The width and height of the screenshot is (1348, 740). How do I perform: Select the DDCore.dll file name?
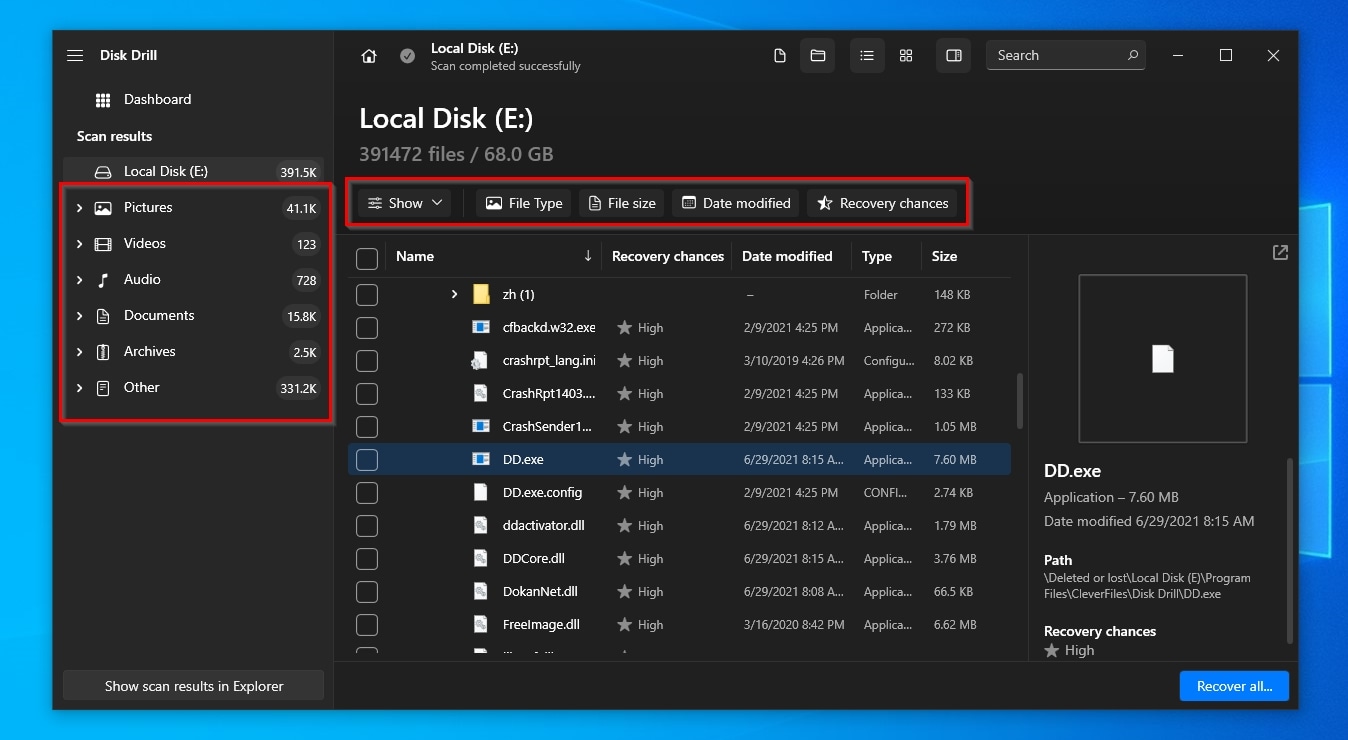(x=534, y=558)
